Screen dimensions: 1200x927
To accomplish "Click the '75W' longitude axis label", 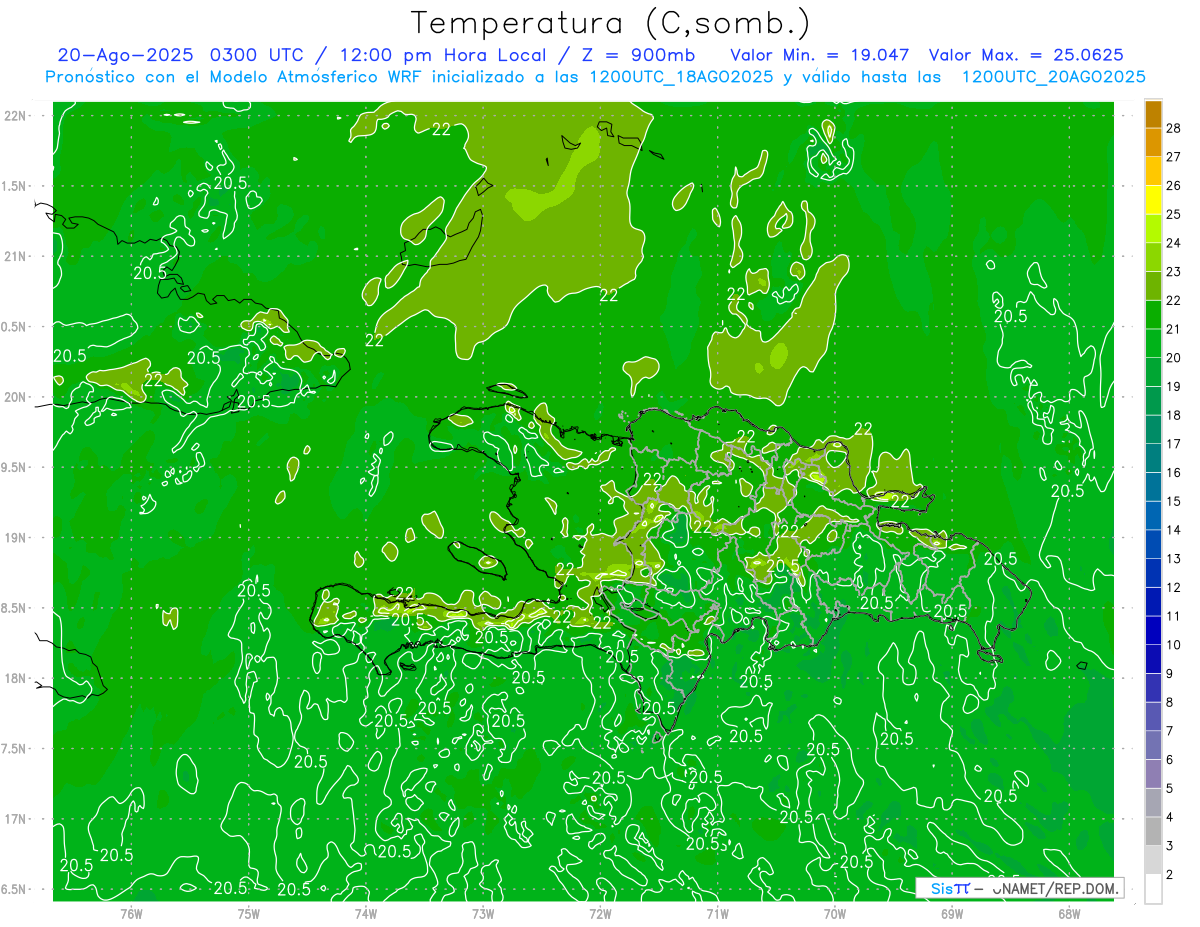I will click(249, 913).
